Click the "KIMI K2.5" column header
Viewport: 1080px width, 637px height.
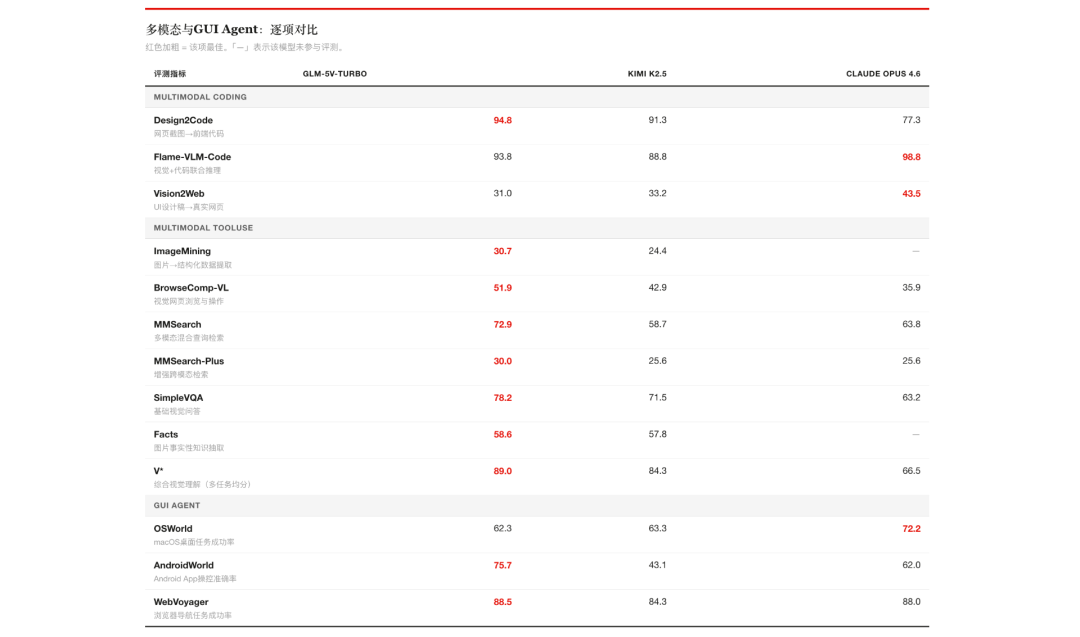tap(647, 74)
